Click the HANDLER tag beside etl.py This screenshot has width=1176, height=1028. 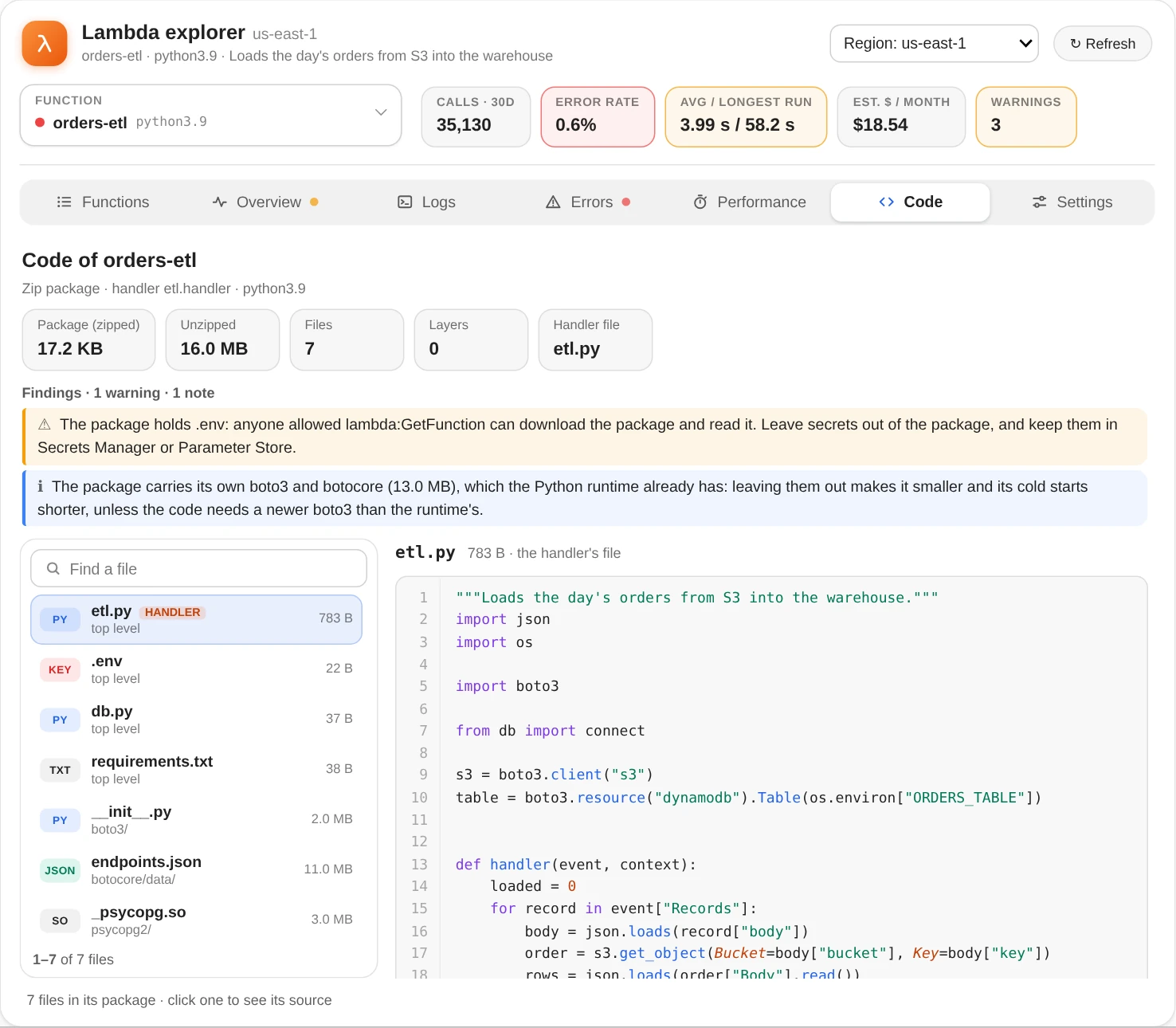(x=173, y=612)
